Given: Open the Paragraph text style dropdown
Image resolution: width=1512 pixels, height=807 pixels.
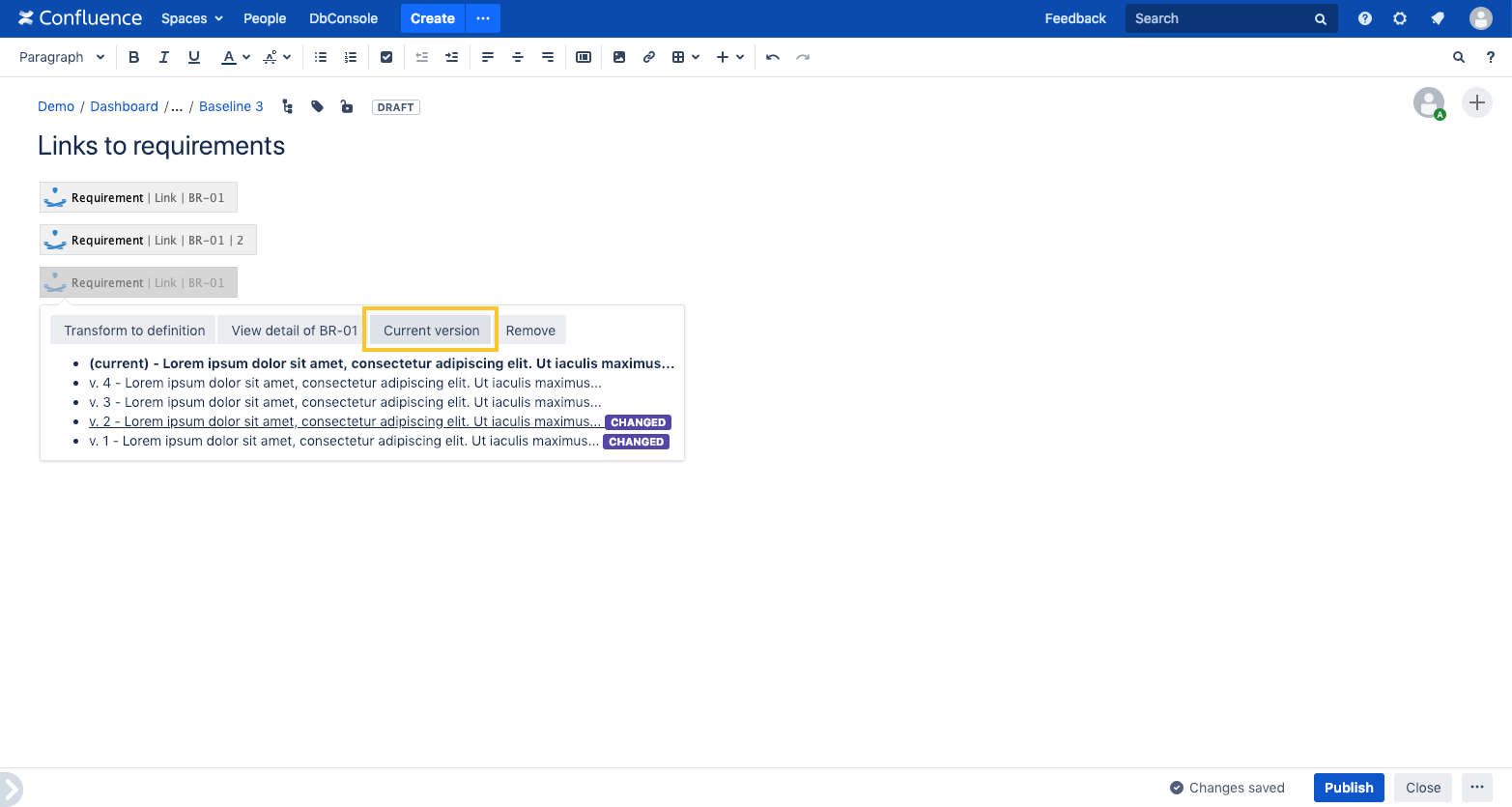Looking at the screenshot, I should click(61, 57).
